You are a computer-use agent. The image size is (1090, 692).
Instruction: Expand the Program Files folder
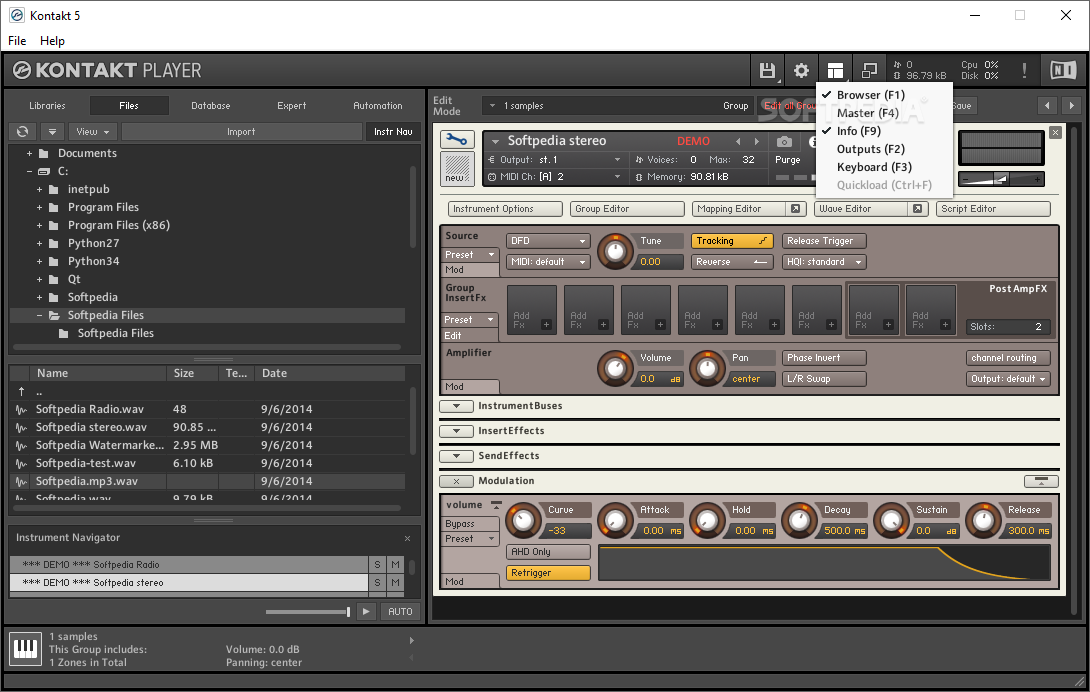point(40,207)
